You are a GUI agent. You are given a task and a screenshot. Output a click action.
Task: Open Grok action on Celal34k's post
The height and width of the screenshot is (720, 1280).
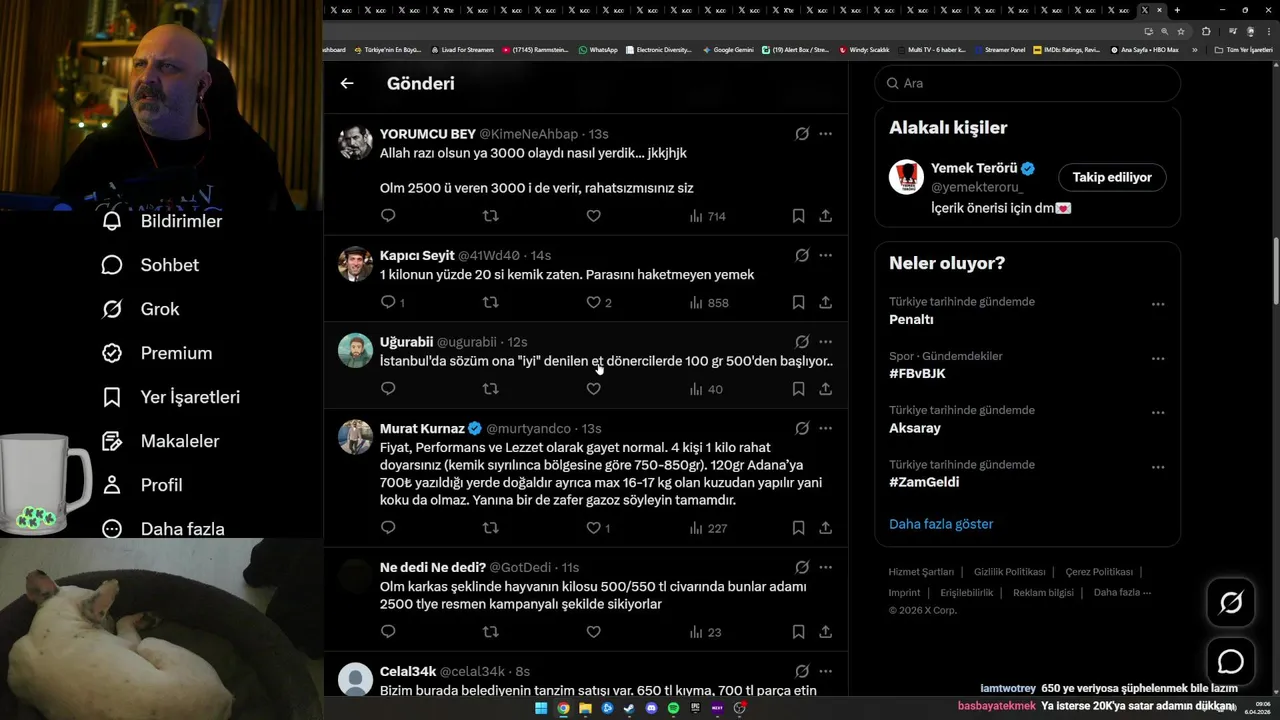[802, 671]
